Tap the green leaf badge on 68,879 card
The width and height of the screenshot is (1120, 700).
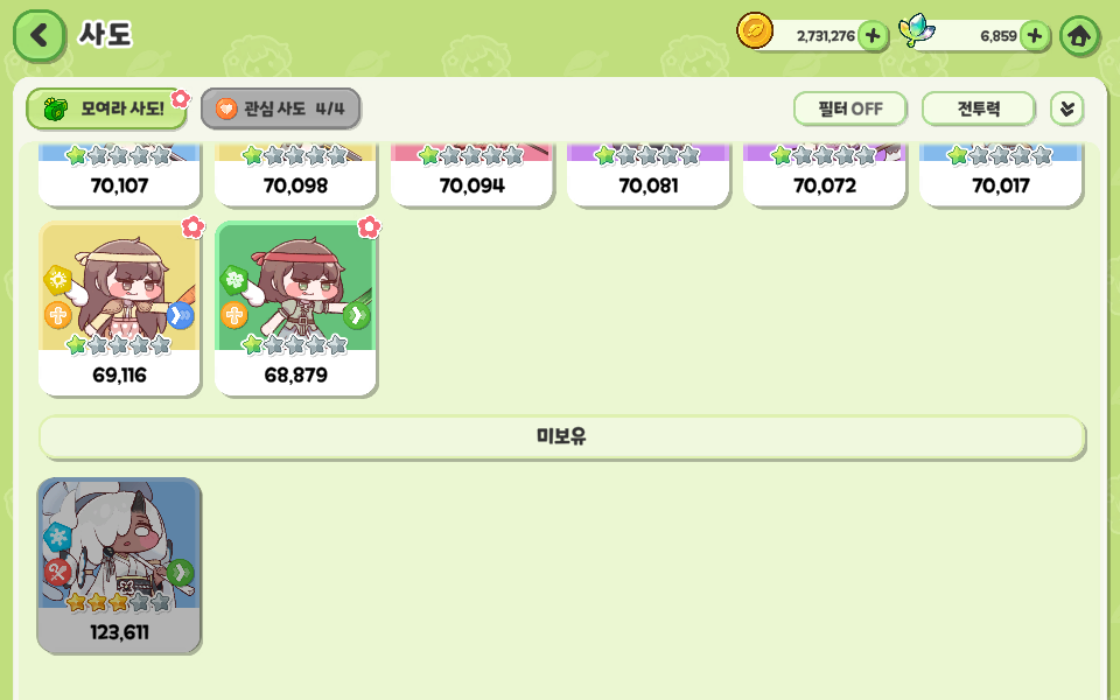234,280
